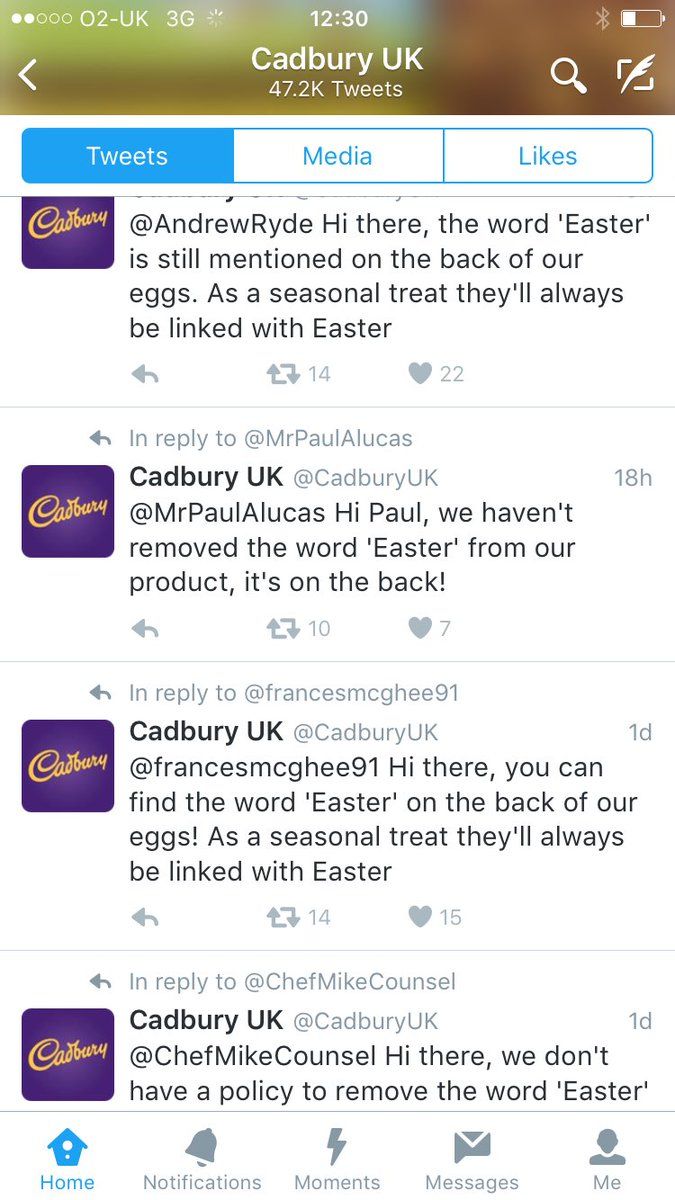Open the search magnifier icon
This screenshot has width=675, height=1200.
click(568, 75)
